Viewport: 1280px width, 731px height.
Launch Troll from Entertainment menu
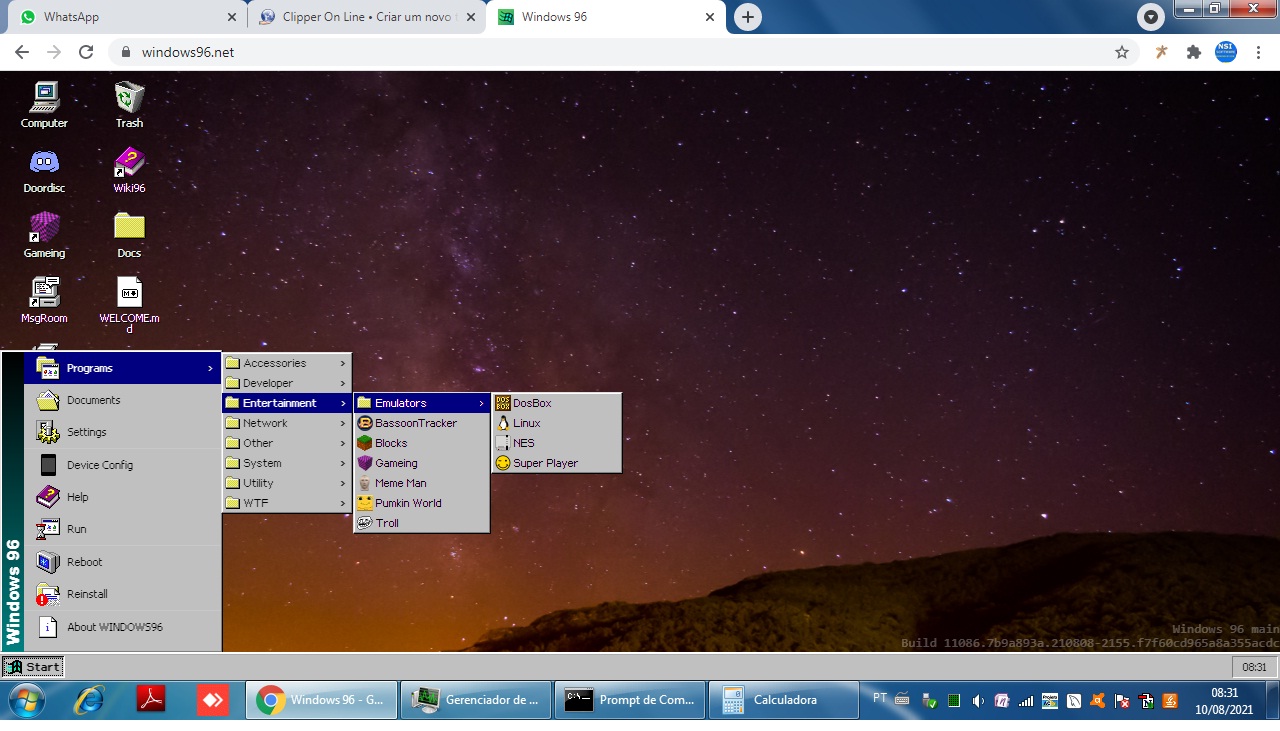point(422,523)
